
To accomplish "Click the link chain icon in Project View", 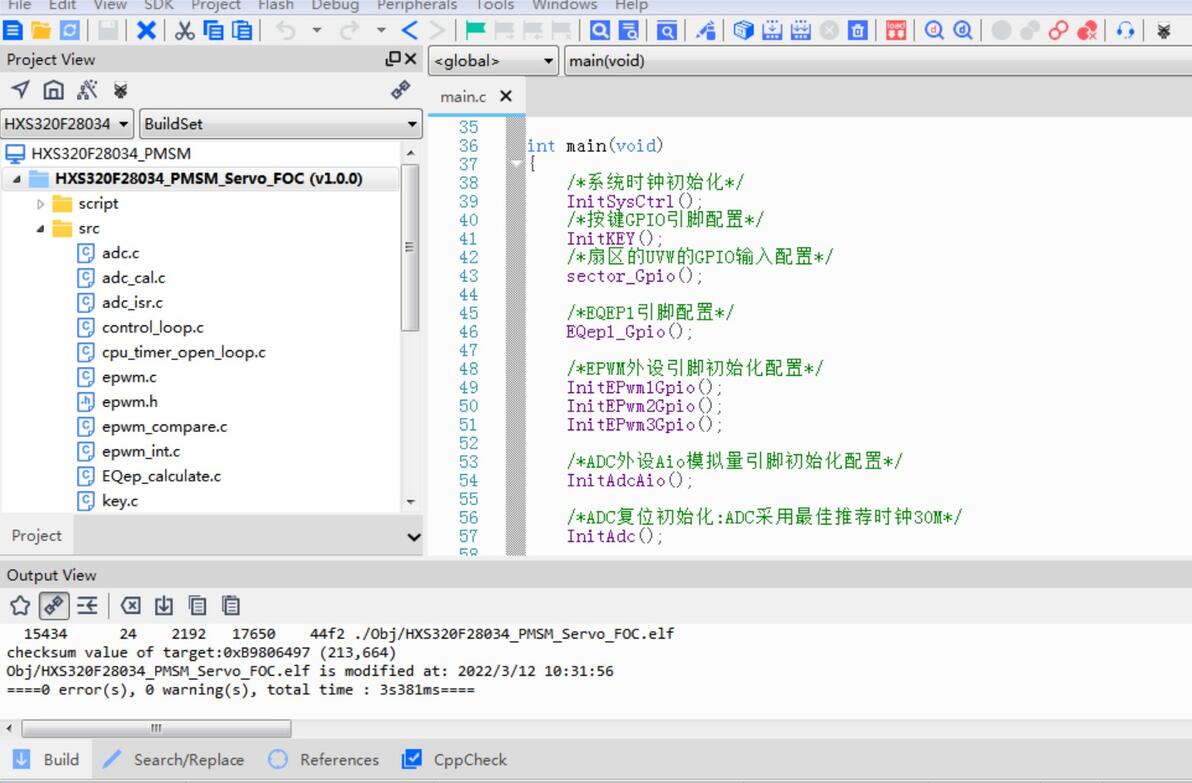I will [x=401, y=90].
